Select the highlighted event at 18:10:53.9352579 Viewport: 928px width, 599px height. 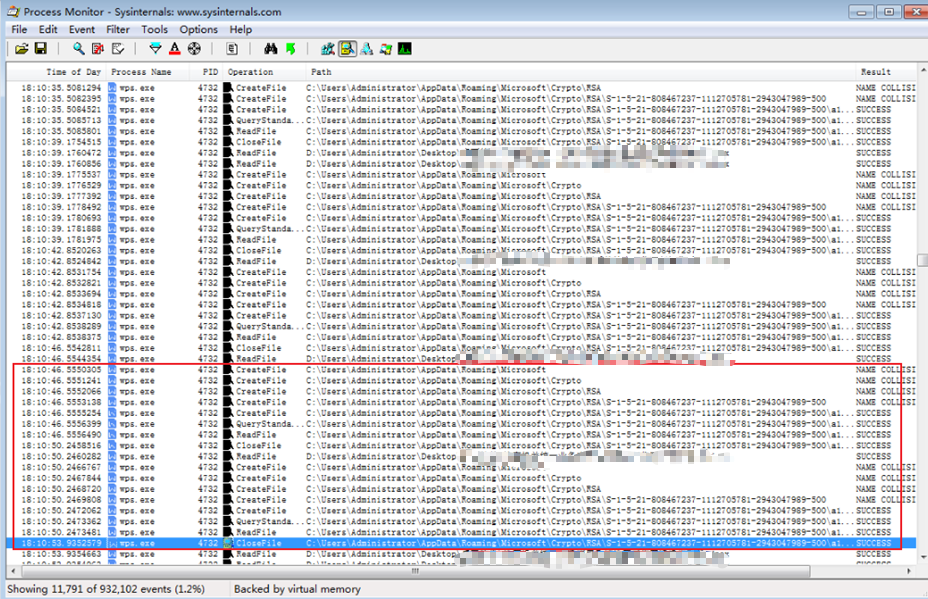click(462, 543)
